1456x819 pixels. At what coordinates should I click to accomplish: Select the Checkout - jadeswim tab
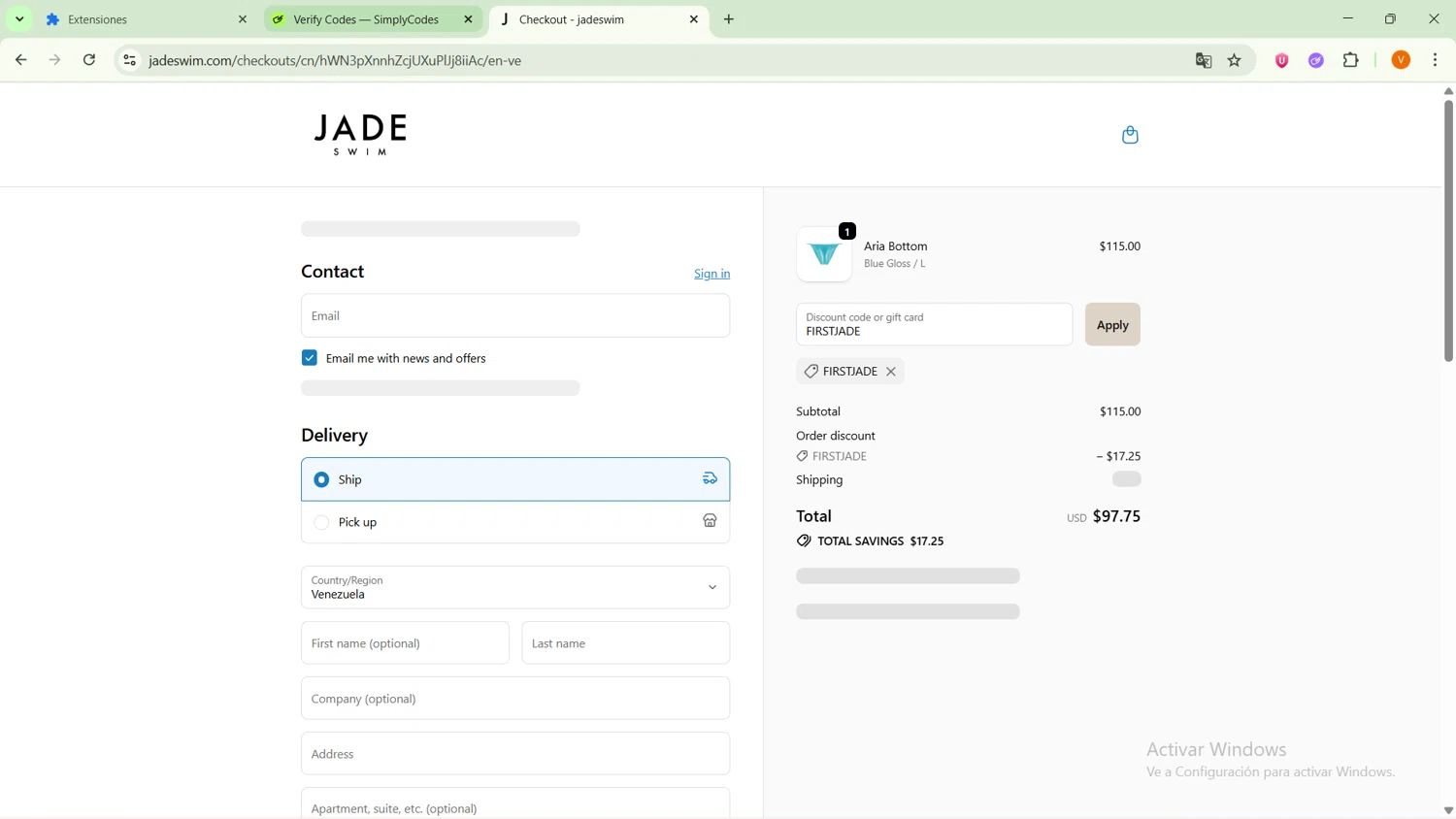(x=599, y=19)
